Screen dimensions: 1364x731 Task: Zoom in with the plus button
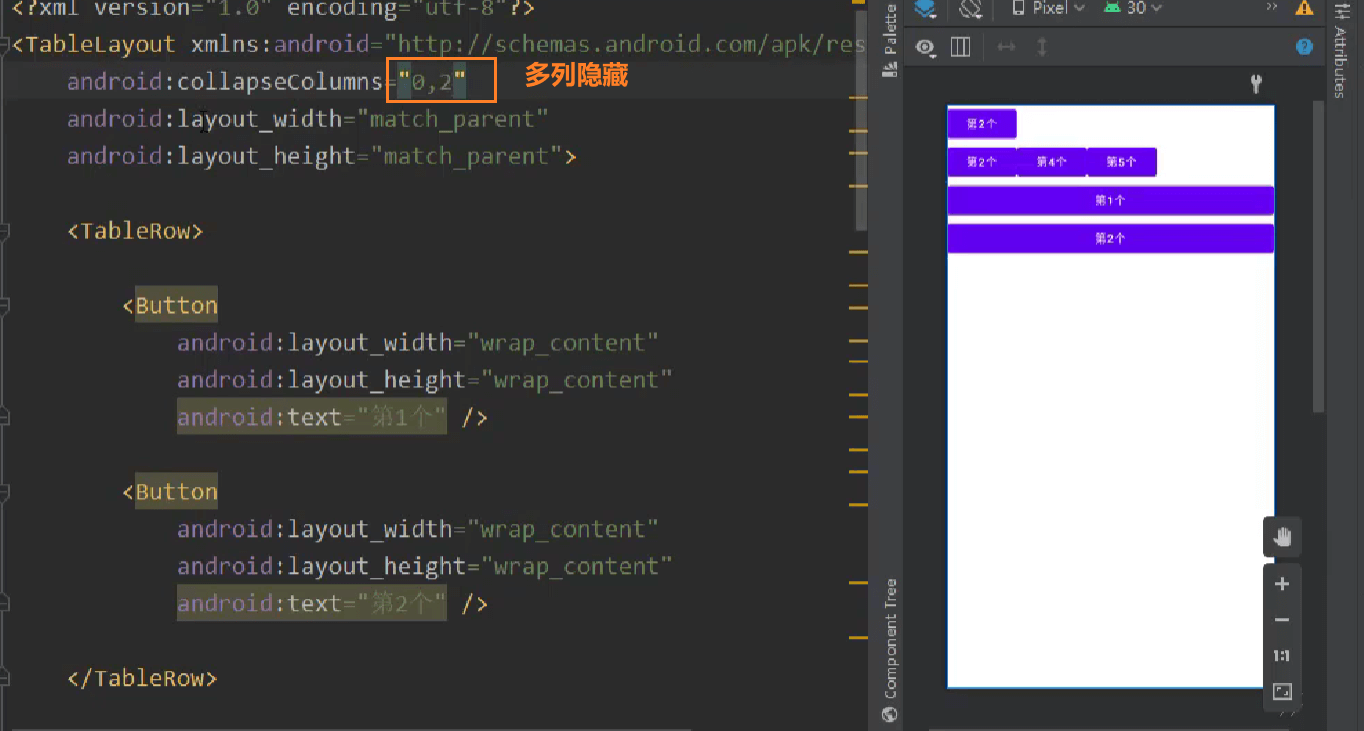pyautogui.click(x=1282, y=584)
